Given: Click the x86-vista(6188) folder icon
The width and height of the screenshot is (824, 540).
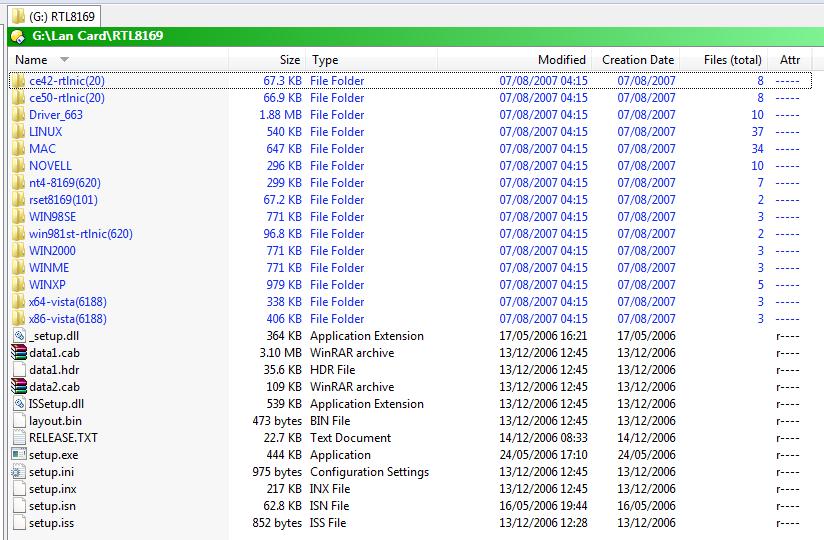Looking at the screenshot, I should [18, 318].
